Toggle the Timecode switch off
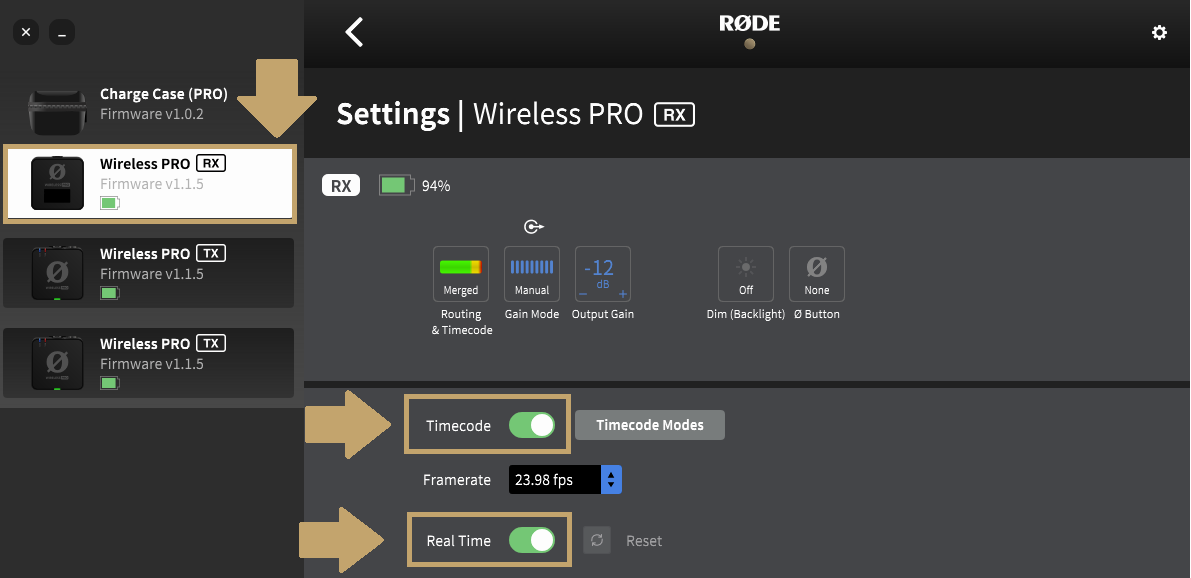Screen dimensions: 1191x578 point(532,425)
